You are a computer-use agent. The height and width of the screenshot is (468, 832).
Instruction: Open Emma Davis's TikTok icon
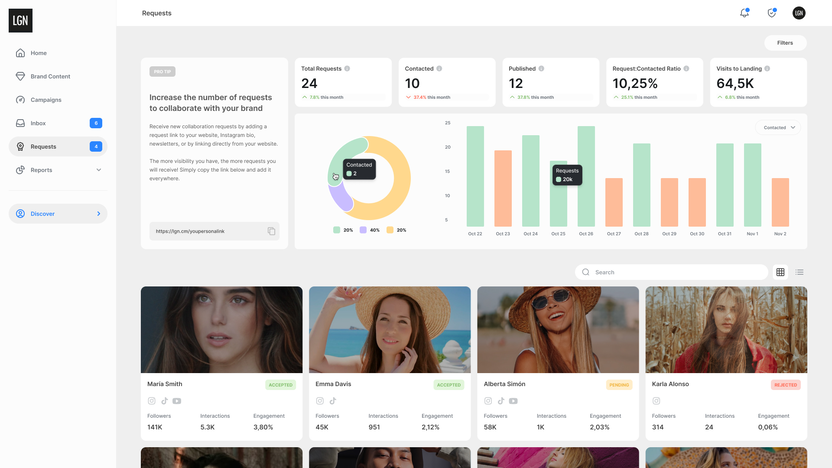coord(332,401)
